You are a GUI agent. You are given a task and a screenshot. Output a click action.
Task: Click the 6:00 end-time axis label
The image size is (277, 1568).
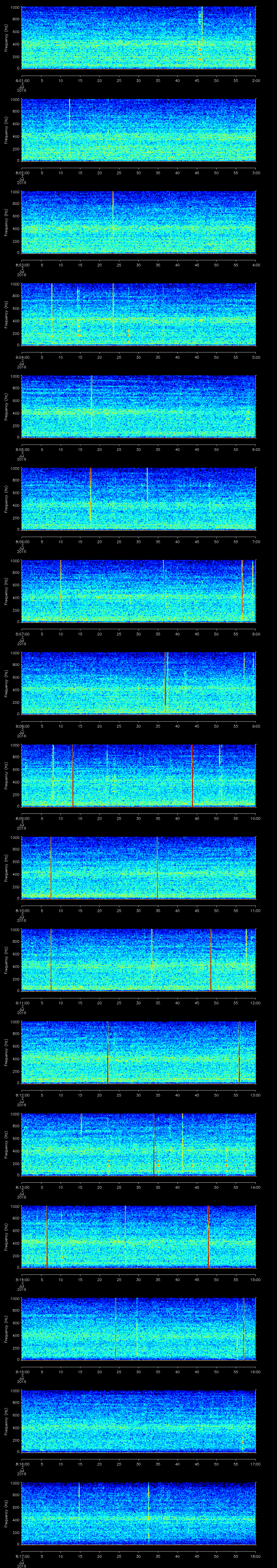click(256, 449)
